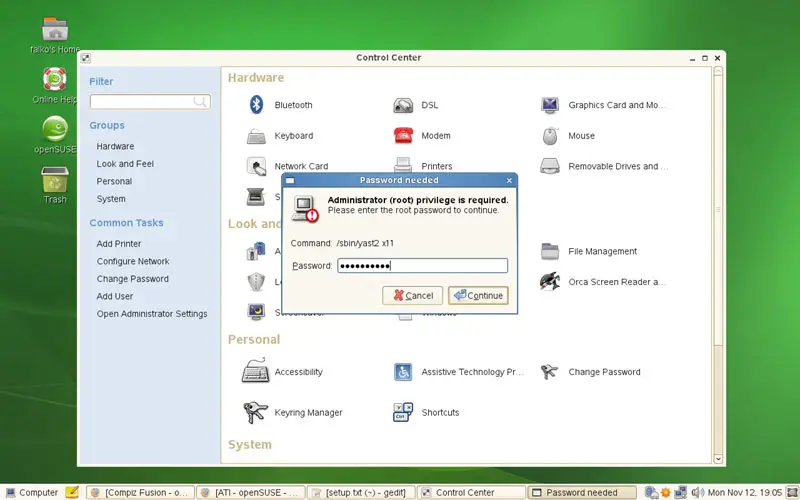Open Assistive Technology Preferences icon

coord(403,372)
